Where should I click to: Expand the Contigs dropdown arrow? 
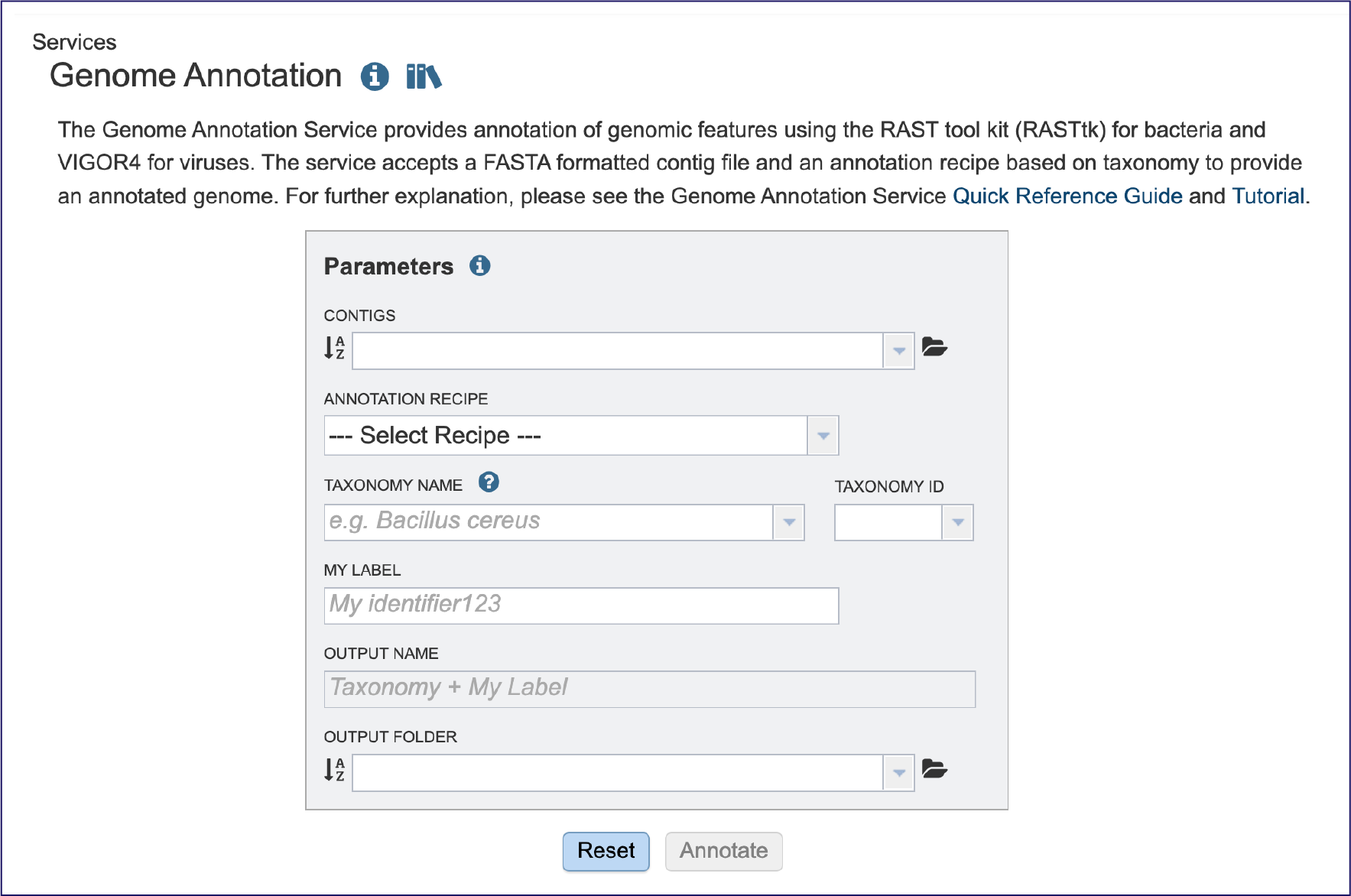[x=899, y=351]
